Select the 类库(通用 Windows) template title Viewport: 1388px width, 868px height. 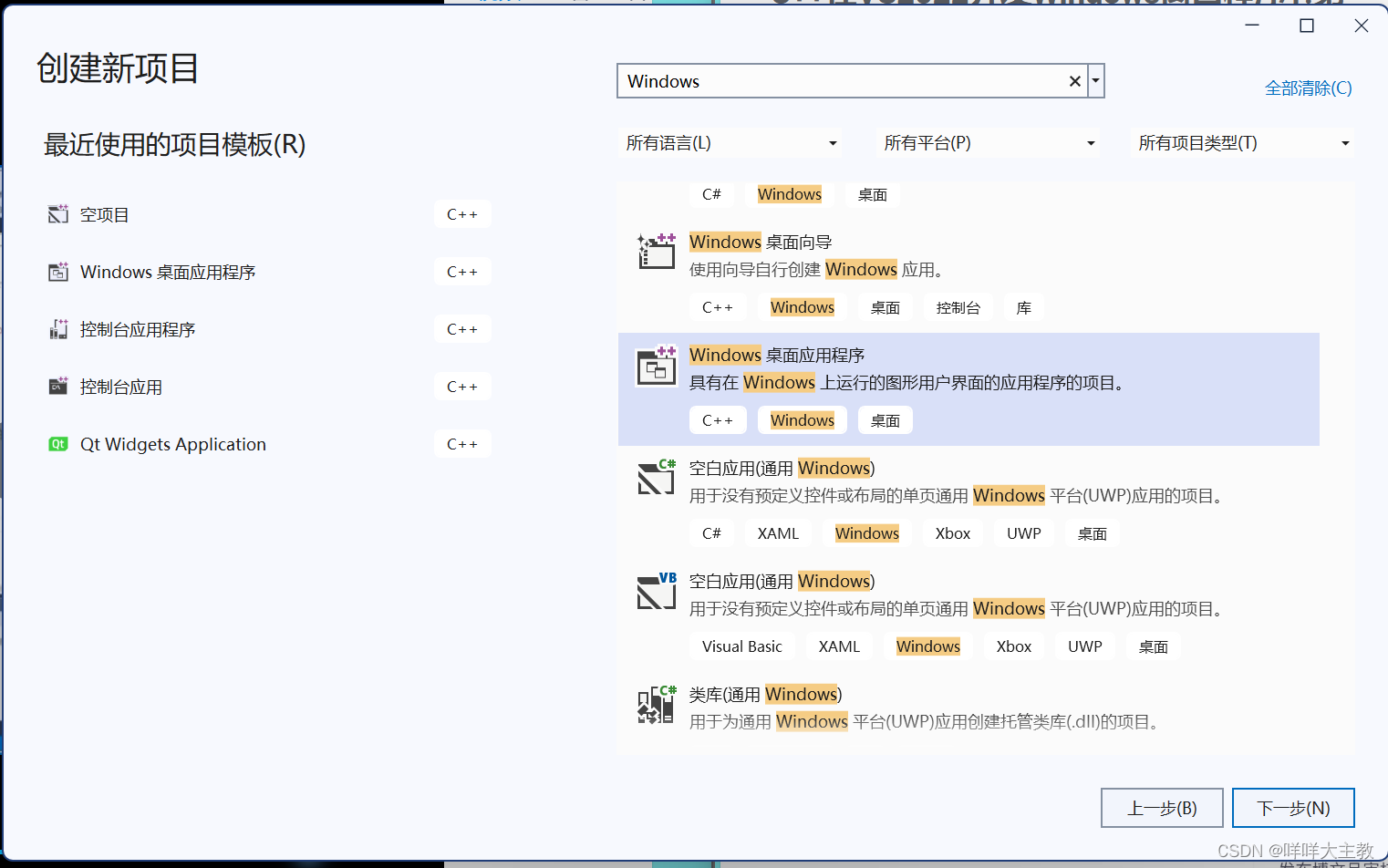click(x=765, y=694)
